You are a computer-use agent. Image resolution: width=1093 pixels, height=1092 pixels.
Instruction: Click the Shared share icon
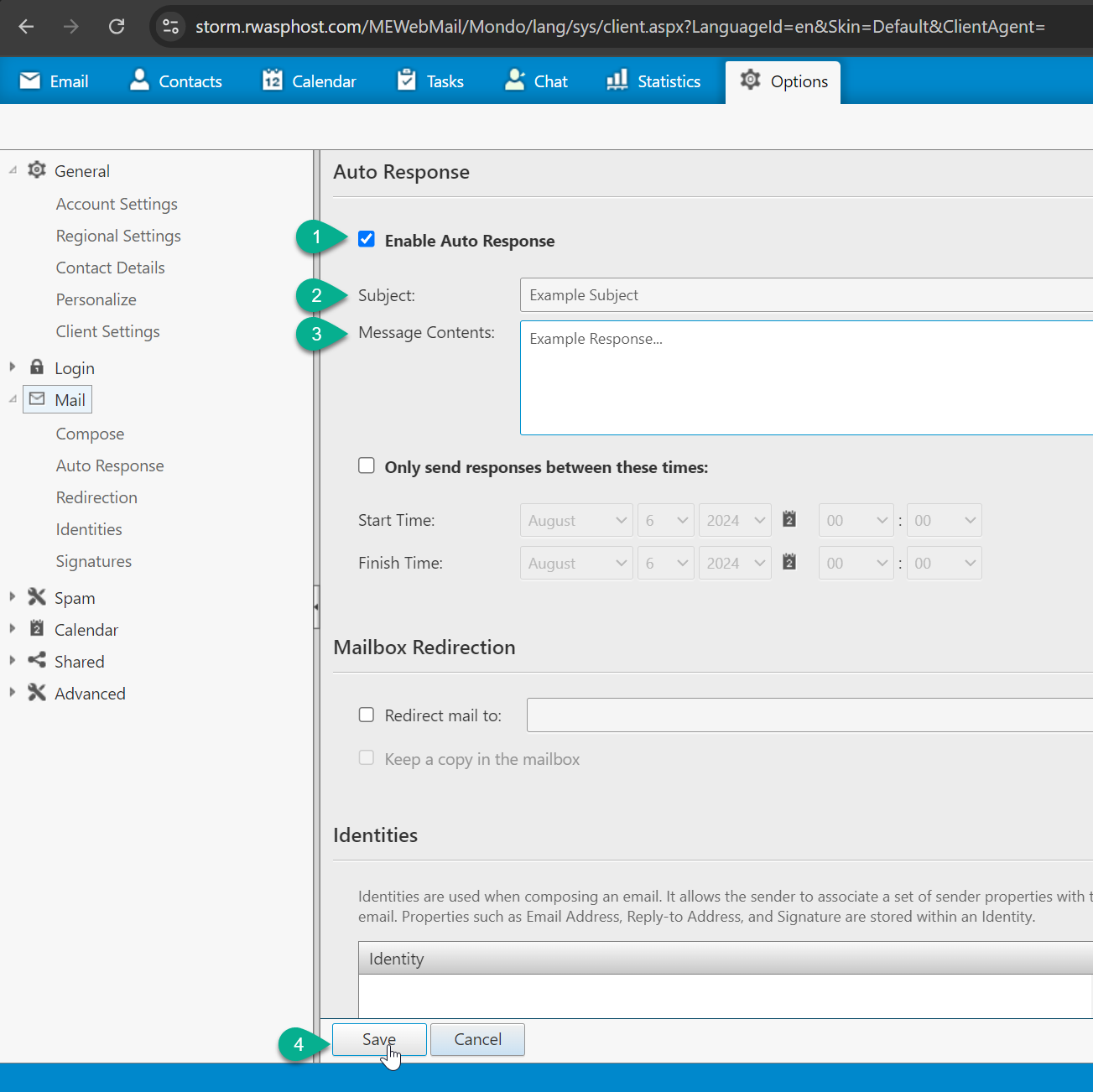(x=37, y=660)
